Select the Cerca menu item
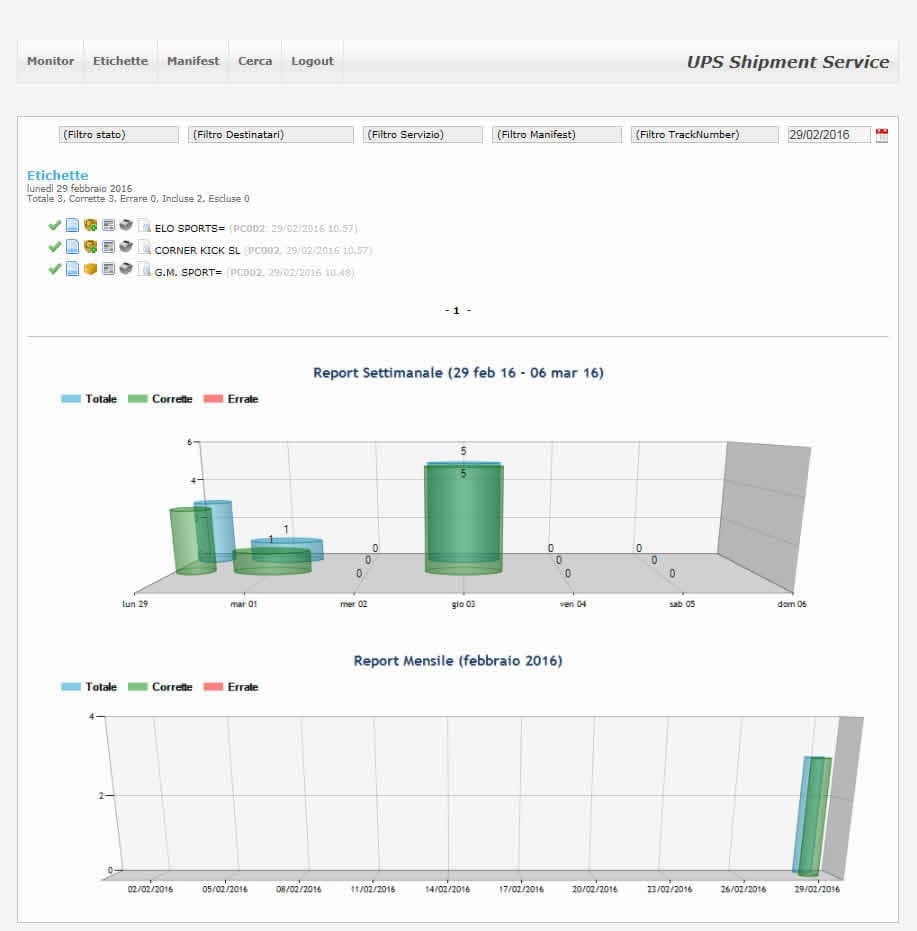This screenshot has width=917, height=931. click(x=255, y=61)
